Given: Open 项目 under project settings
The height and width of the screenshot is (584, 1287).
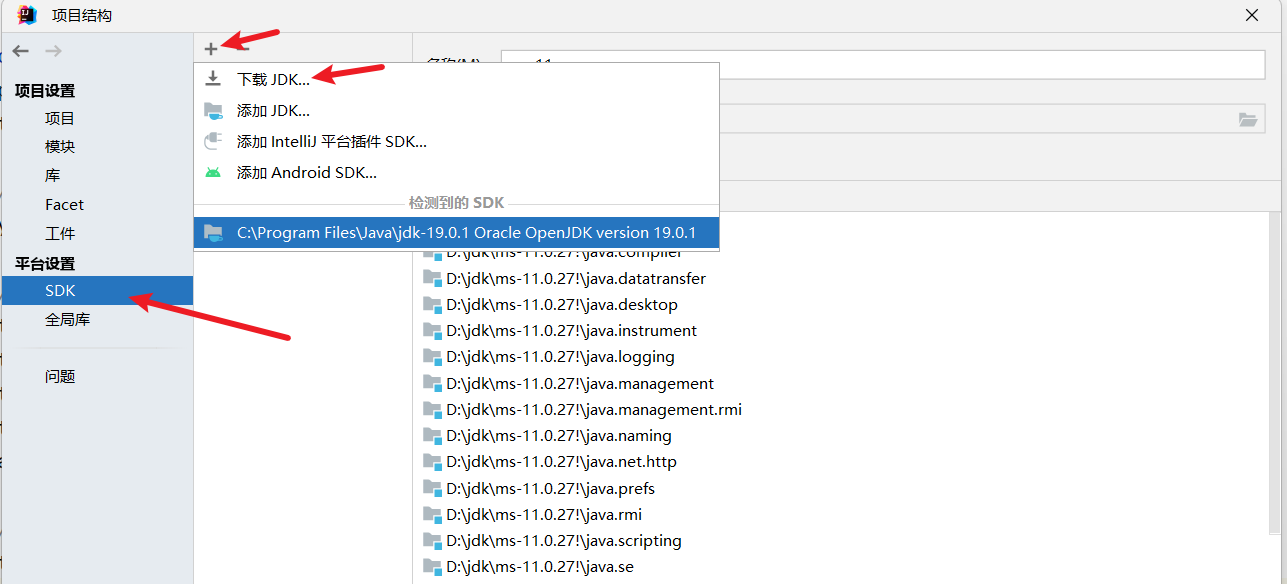Looking at the screenshot, I should 60,118.
